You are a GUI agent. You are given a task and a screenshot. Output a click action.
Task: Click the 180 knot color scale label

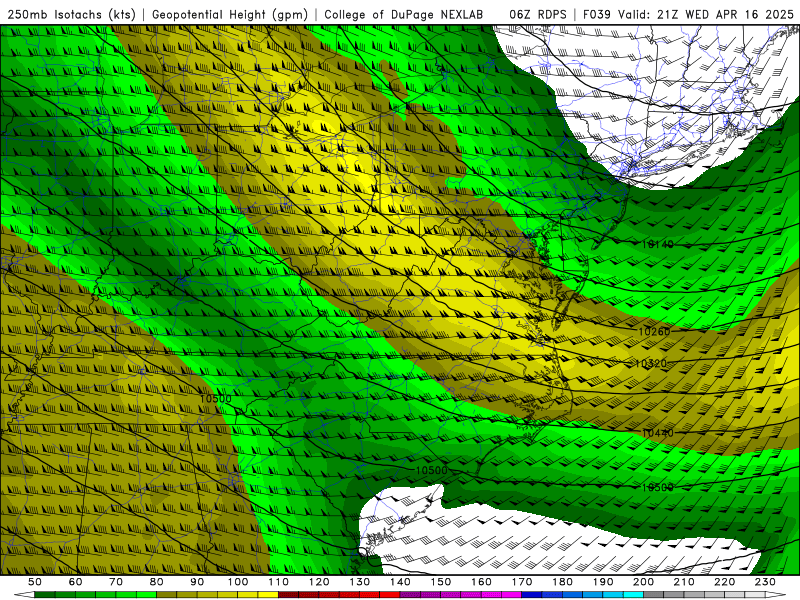point(562,582)
